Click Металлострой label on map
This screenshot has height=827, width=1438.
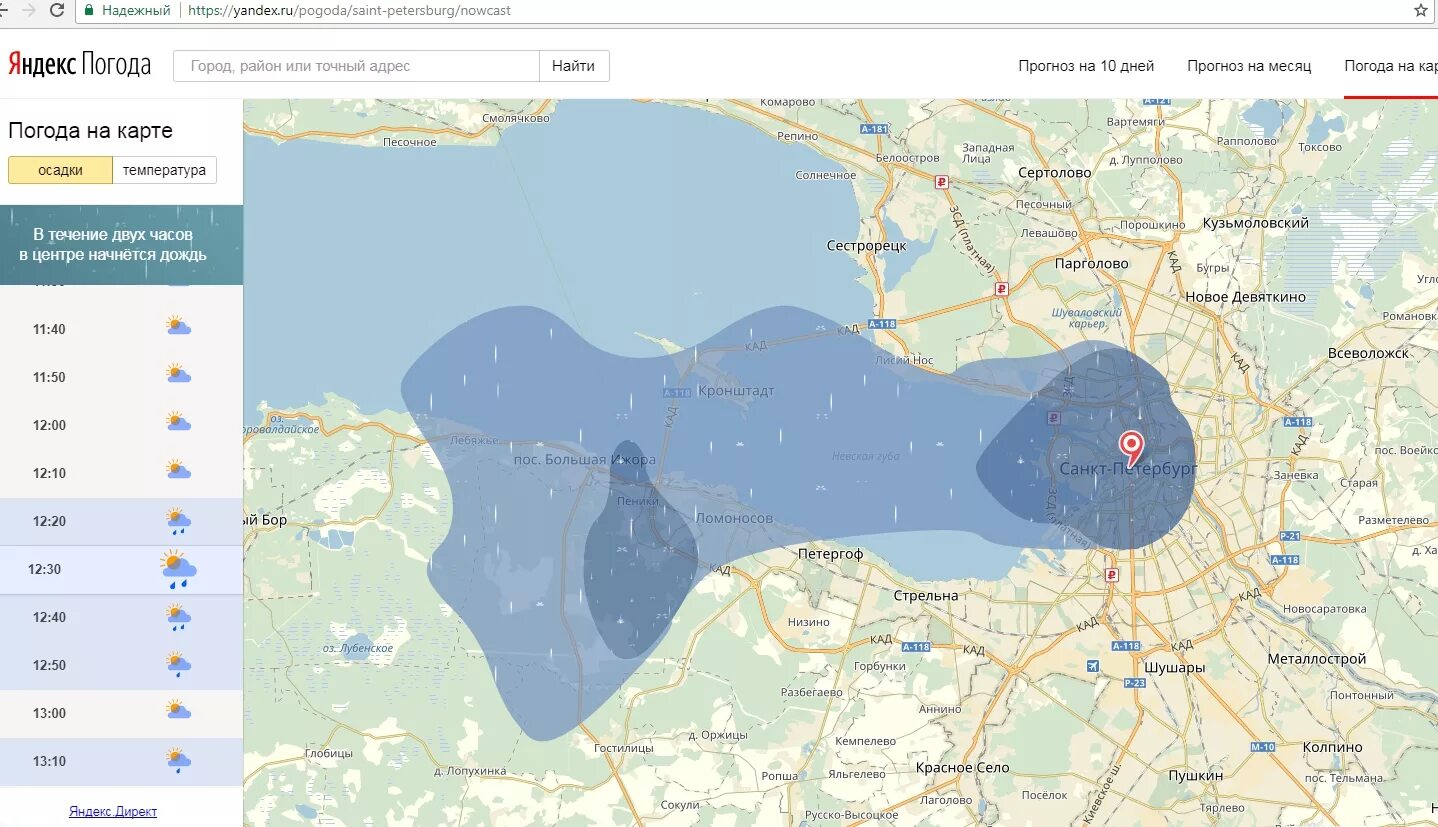coord(1316,659)
